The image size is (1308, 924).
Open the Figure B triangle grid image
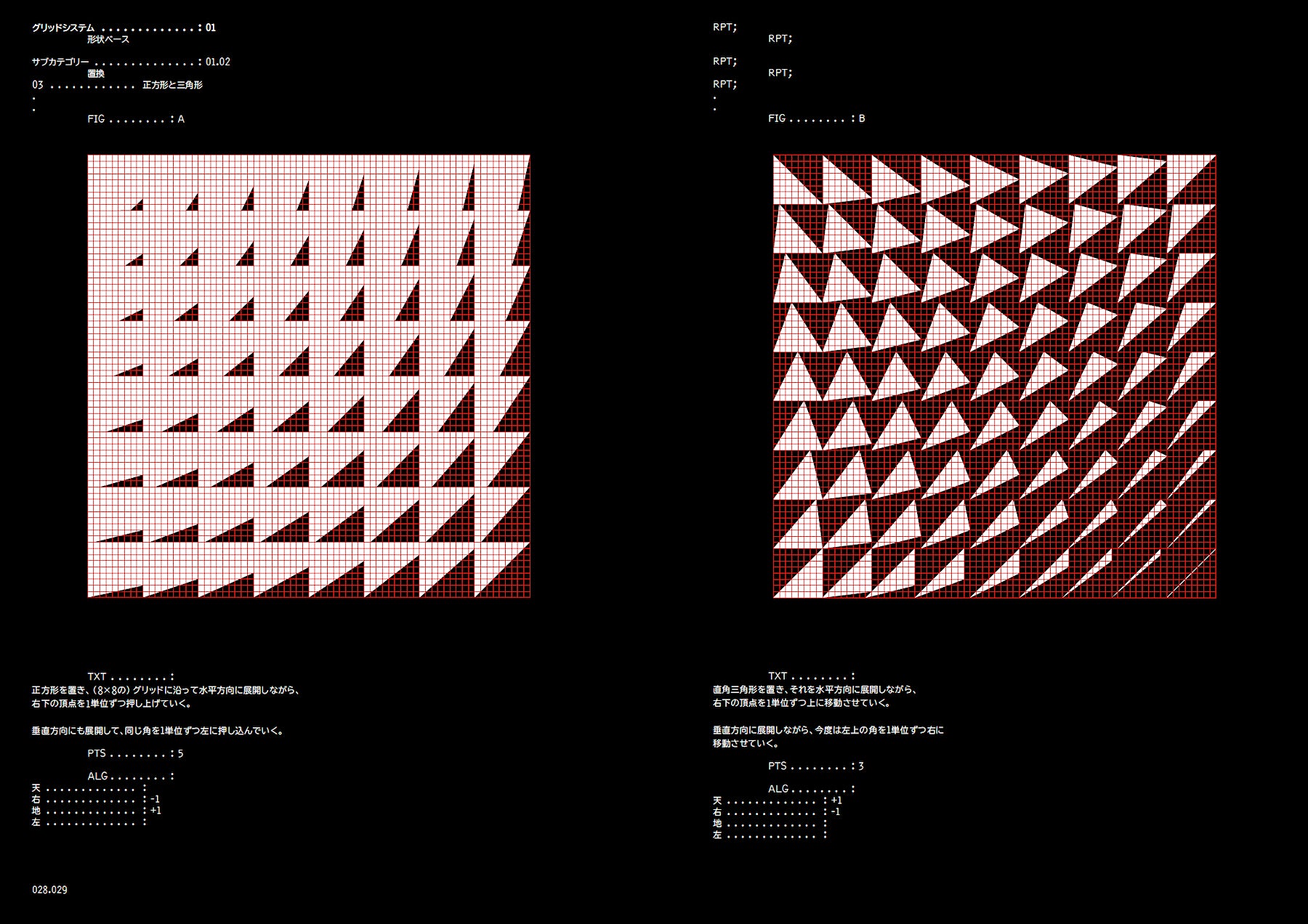[x=994, y=376]
